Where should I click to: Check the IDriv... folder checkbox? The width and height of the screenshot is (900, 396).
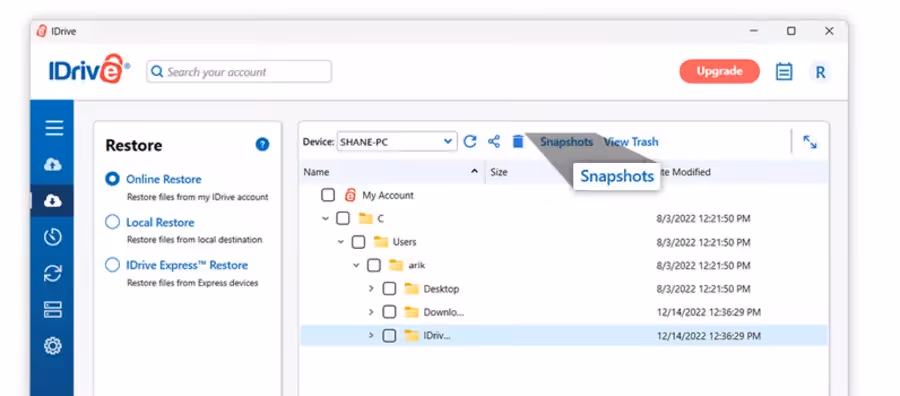coord(389,336)
